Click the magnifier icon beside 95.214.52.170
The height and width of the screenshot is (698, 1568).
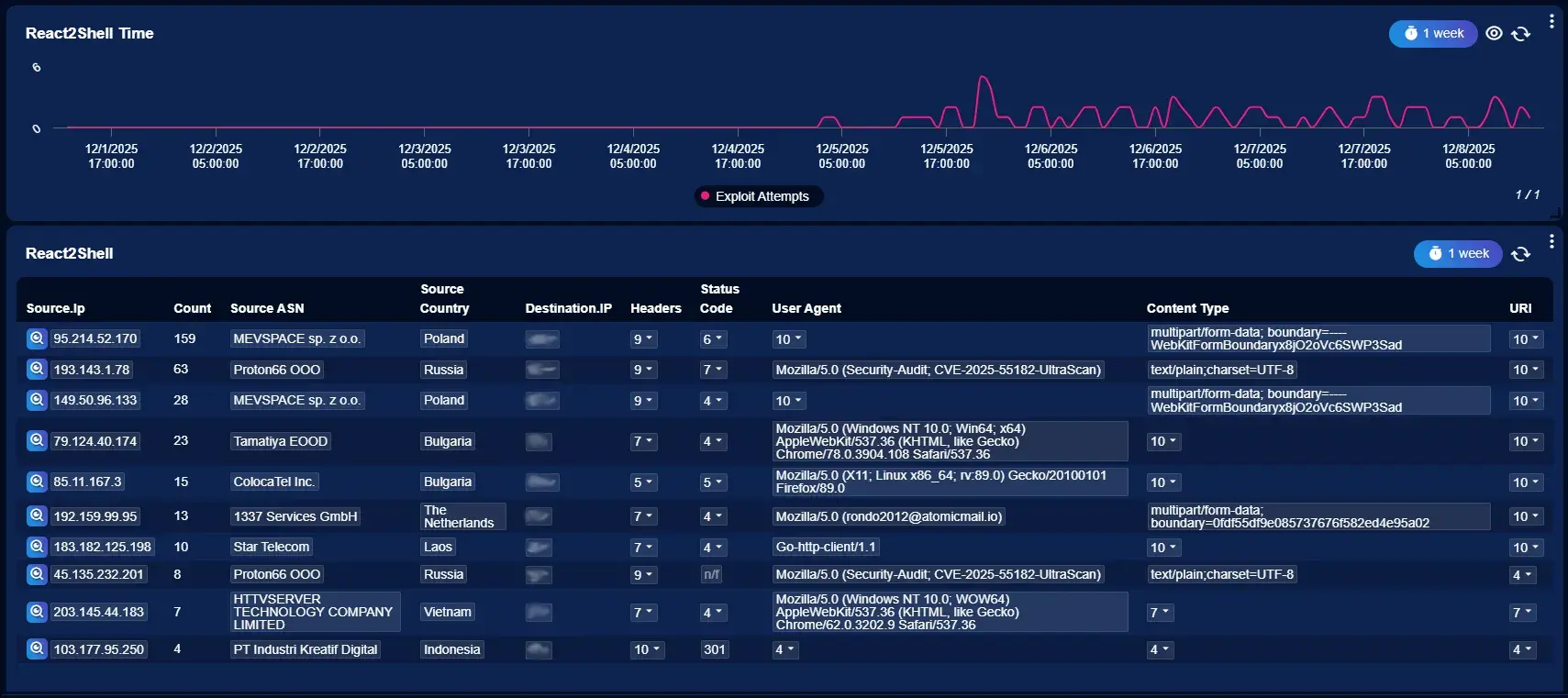tap(37, 338)
